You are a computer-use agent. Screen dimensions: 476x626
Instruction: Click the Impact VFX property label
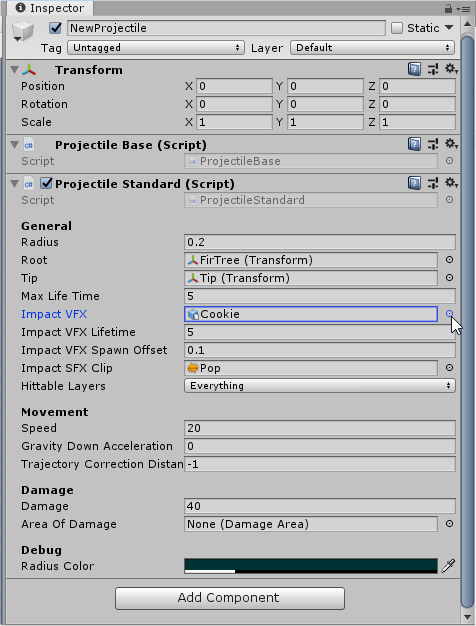coord(54,314)
